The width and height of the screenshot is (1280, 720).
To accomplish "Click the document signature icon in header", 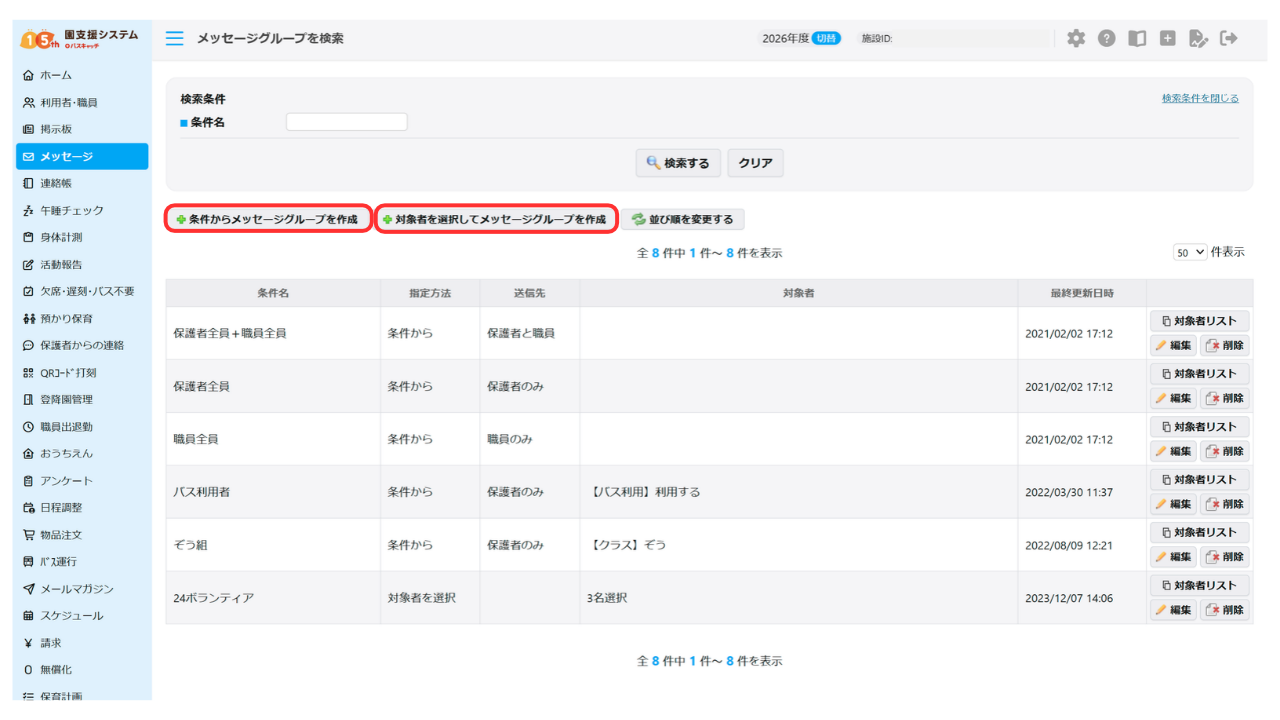I will point(1198,38).
